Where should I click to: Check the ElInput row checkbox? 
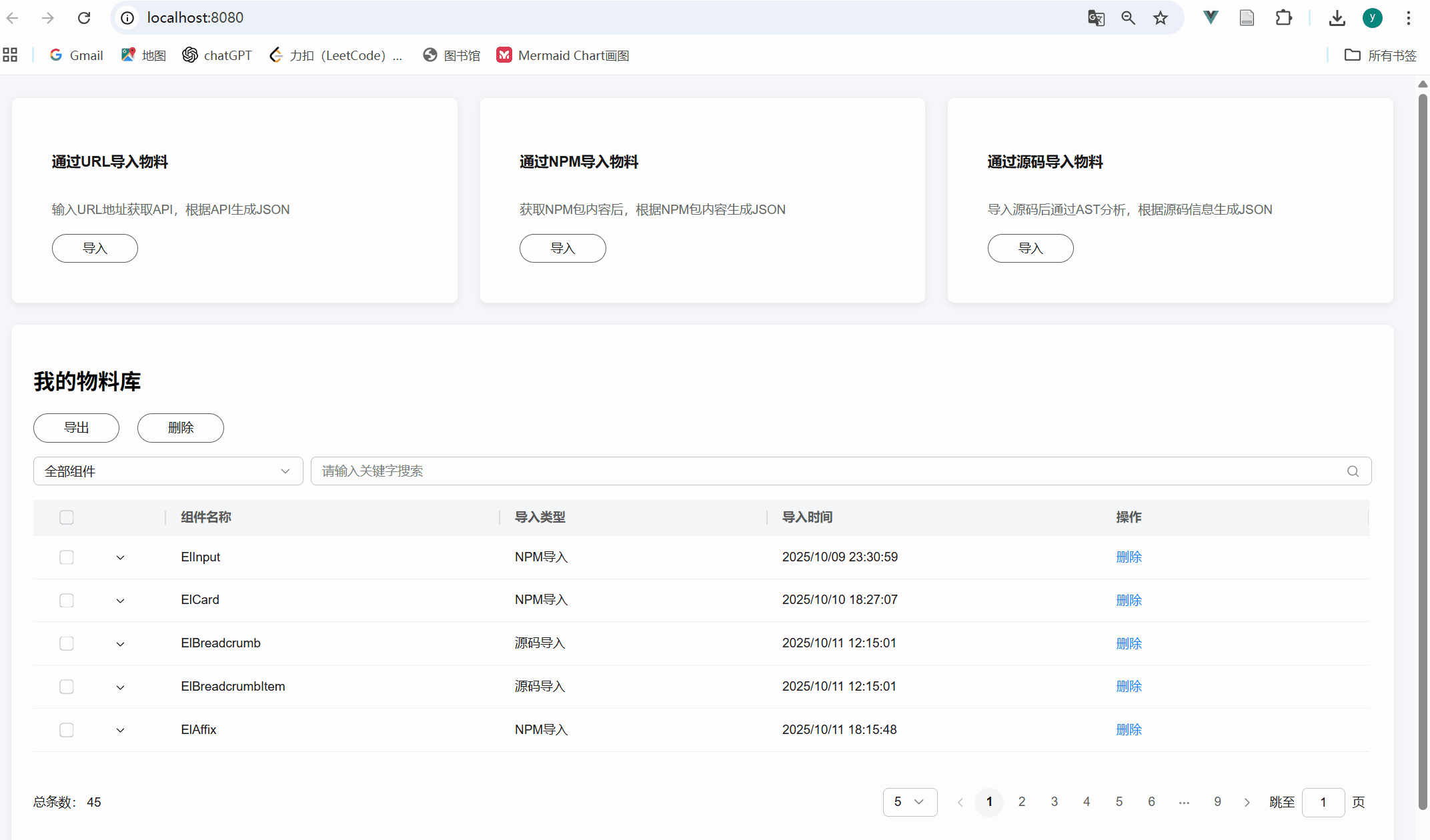point(67,557)
